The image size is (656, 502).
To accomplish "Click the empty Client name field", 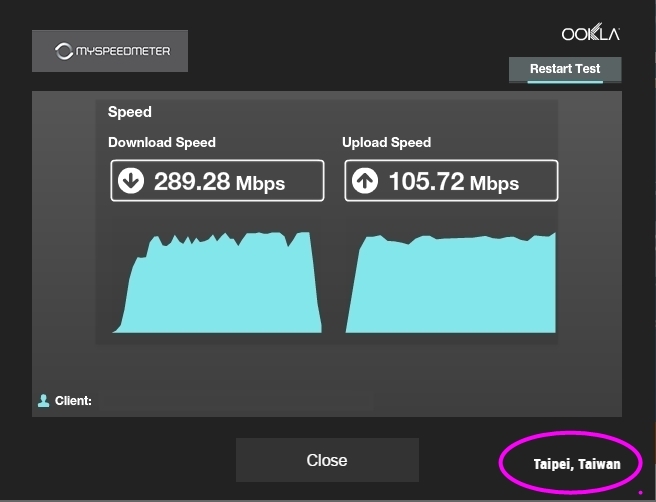I will tap(235, 401).
